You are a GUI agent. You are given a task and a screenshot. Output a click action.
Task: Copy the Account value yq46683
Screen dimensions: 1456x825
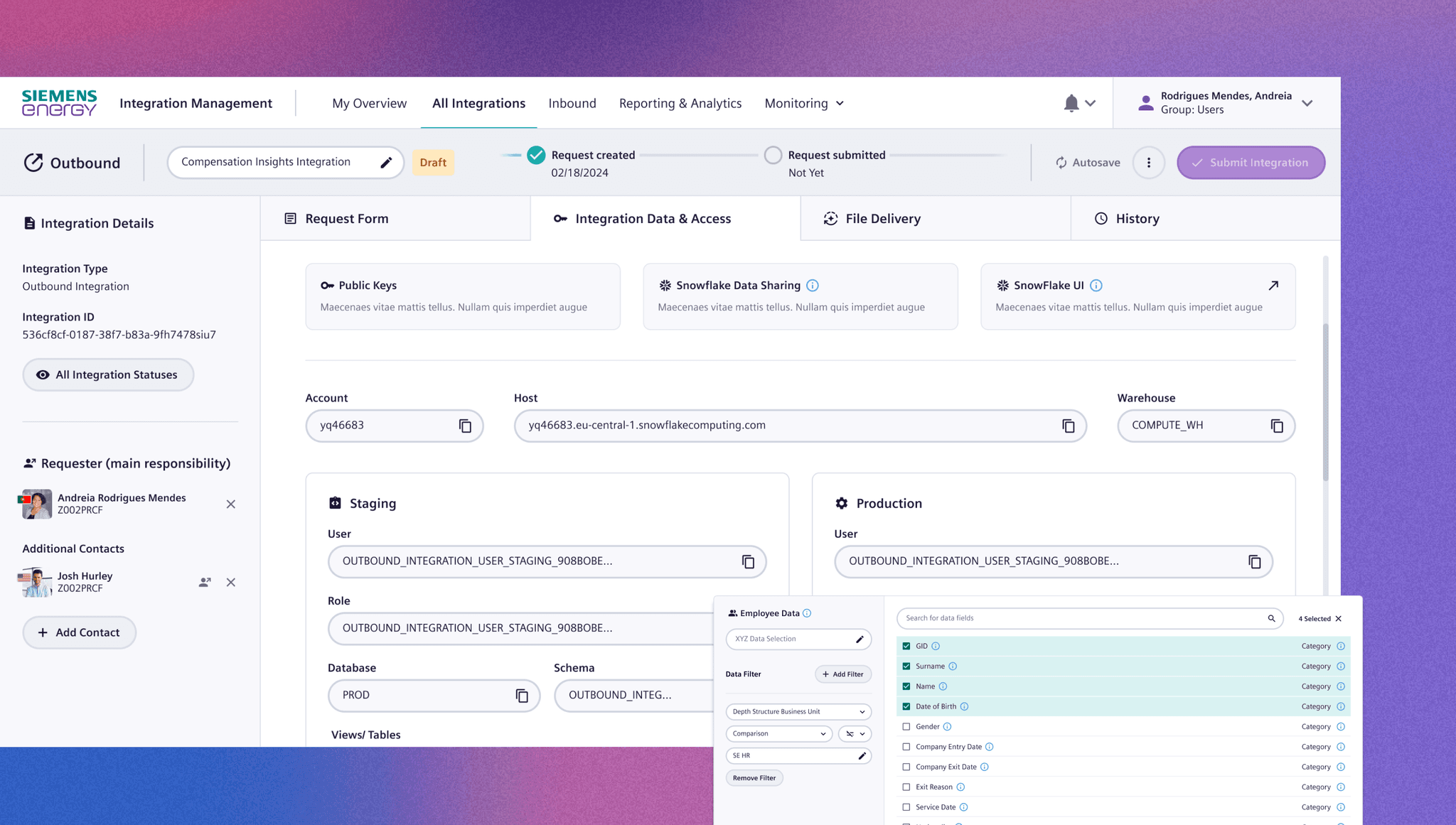tap(465, 426)
